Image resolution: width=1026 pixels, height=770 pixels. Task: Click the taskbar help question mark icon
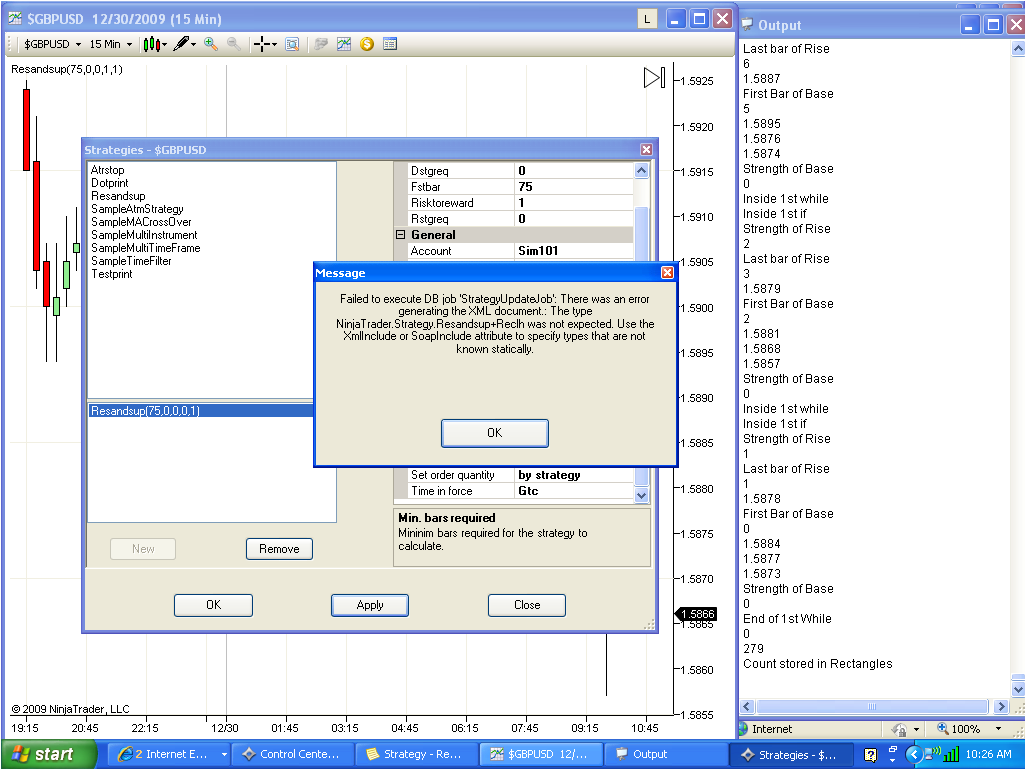point(870,755)
